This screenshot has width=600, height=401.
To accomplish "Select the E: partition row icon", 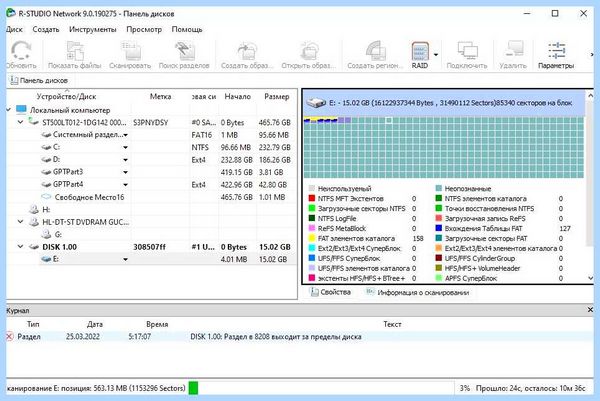I will 46,259.
